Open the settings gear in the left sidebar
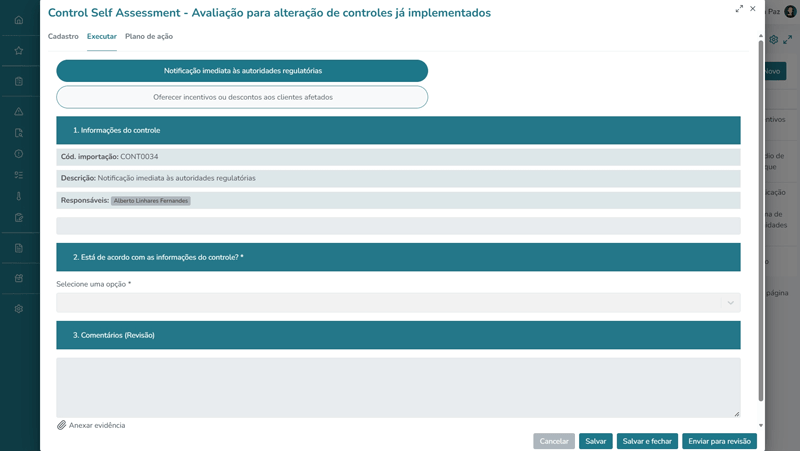 tap(19, 309)
